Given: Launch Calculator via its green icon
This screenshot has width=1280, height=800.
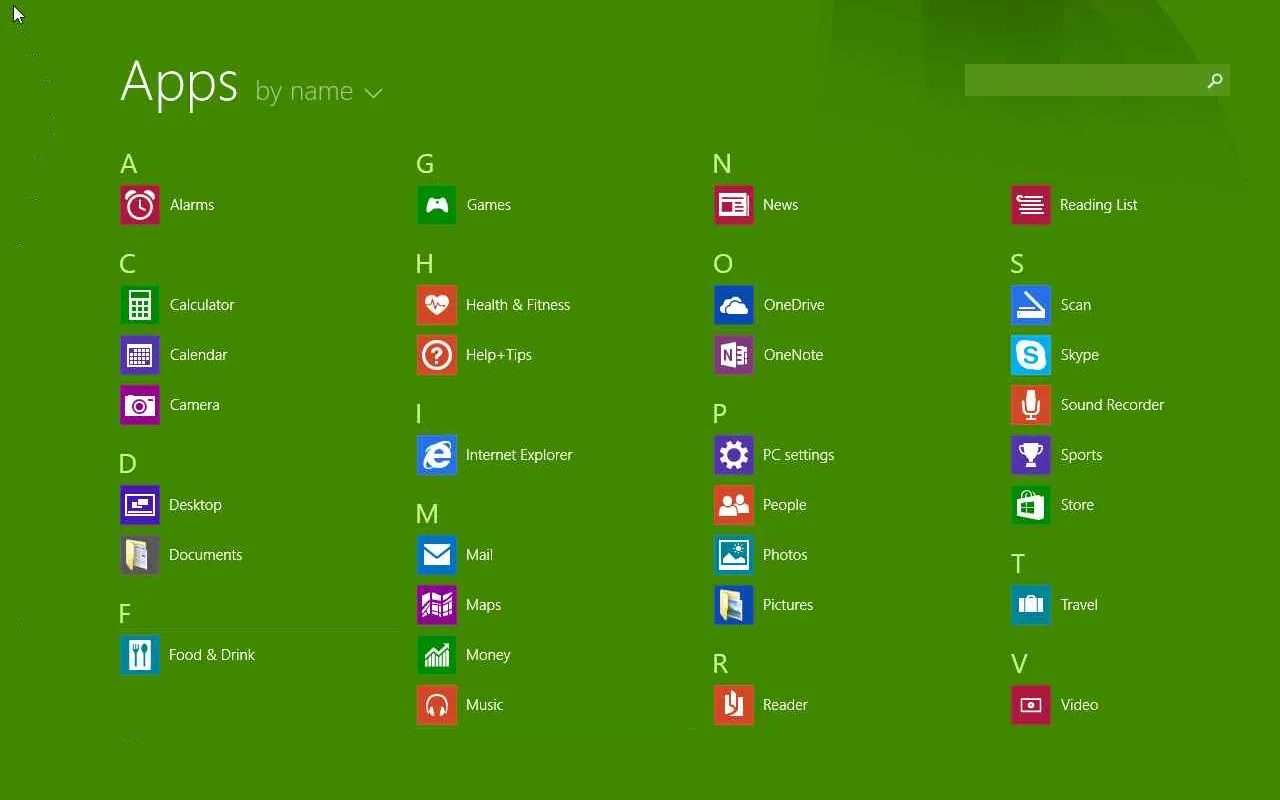Looking at the screenshot, I should pos(140,305).
